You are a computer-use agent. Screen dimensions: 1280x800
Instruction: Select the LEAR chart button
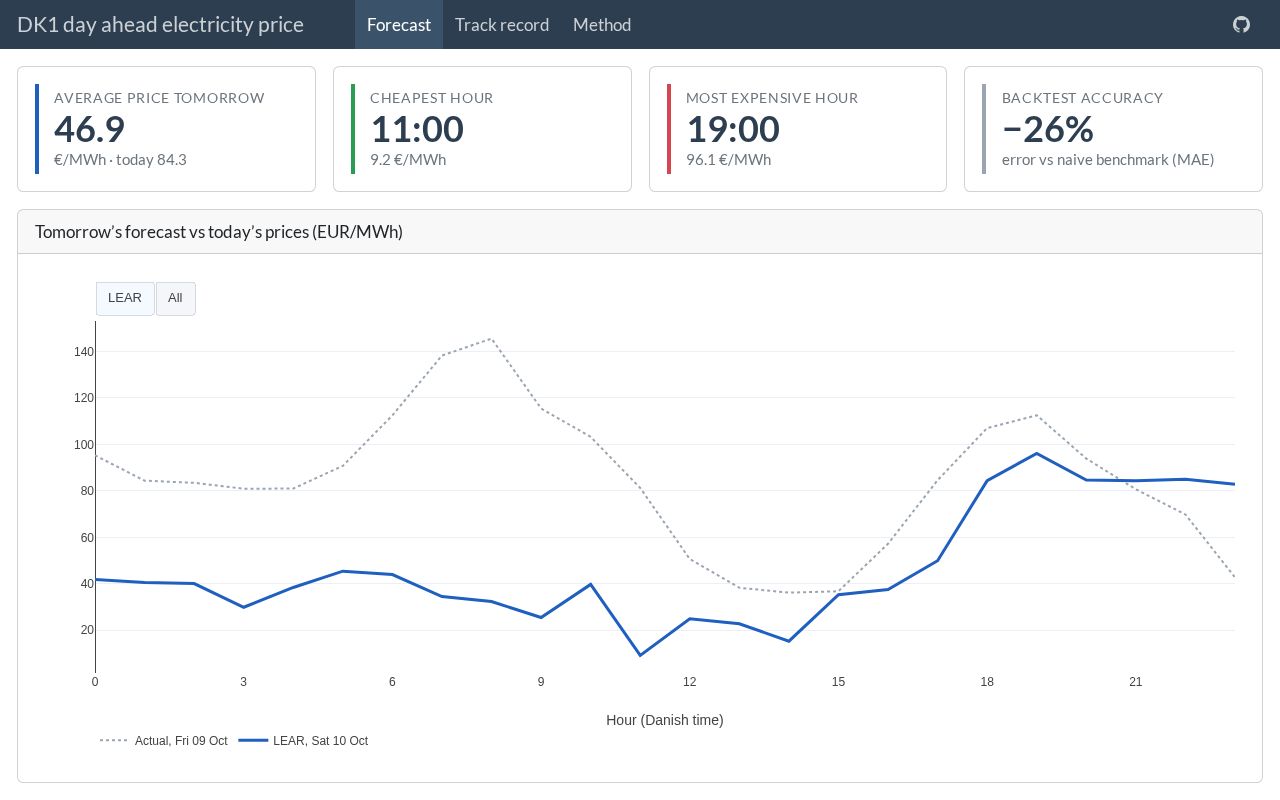tap(125, 298)
